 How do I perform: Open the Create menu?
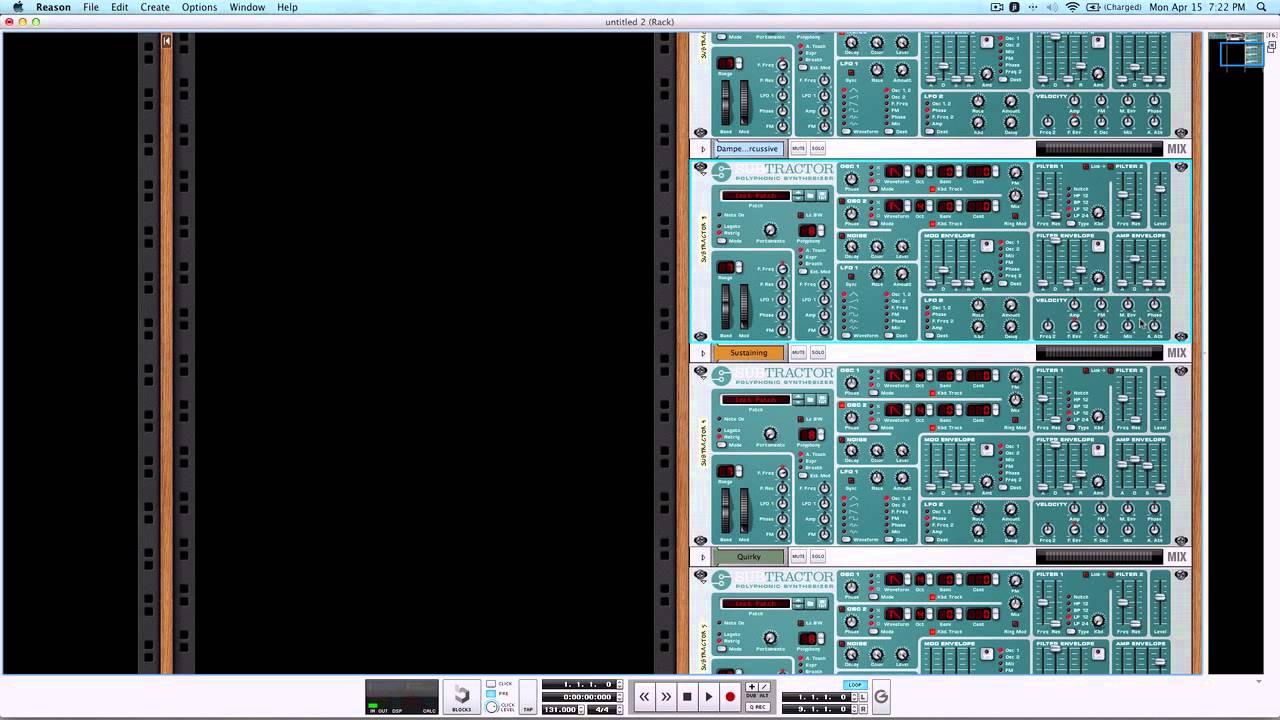[155, 7]
